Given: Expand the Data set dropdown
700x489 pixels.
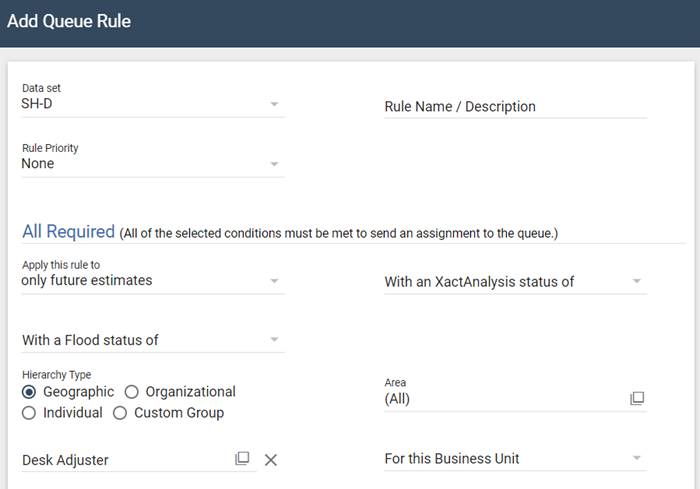Looking at the screenshot, I should tap(274, 103).
